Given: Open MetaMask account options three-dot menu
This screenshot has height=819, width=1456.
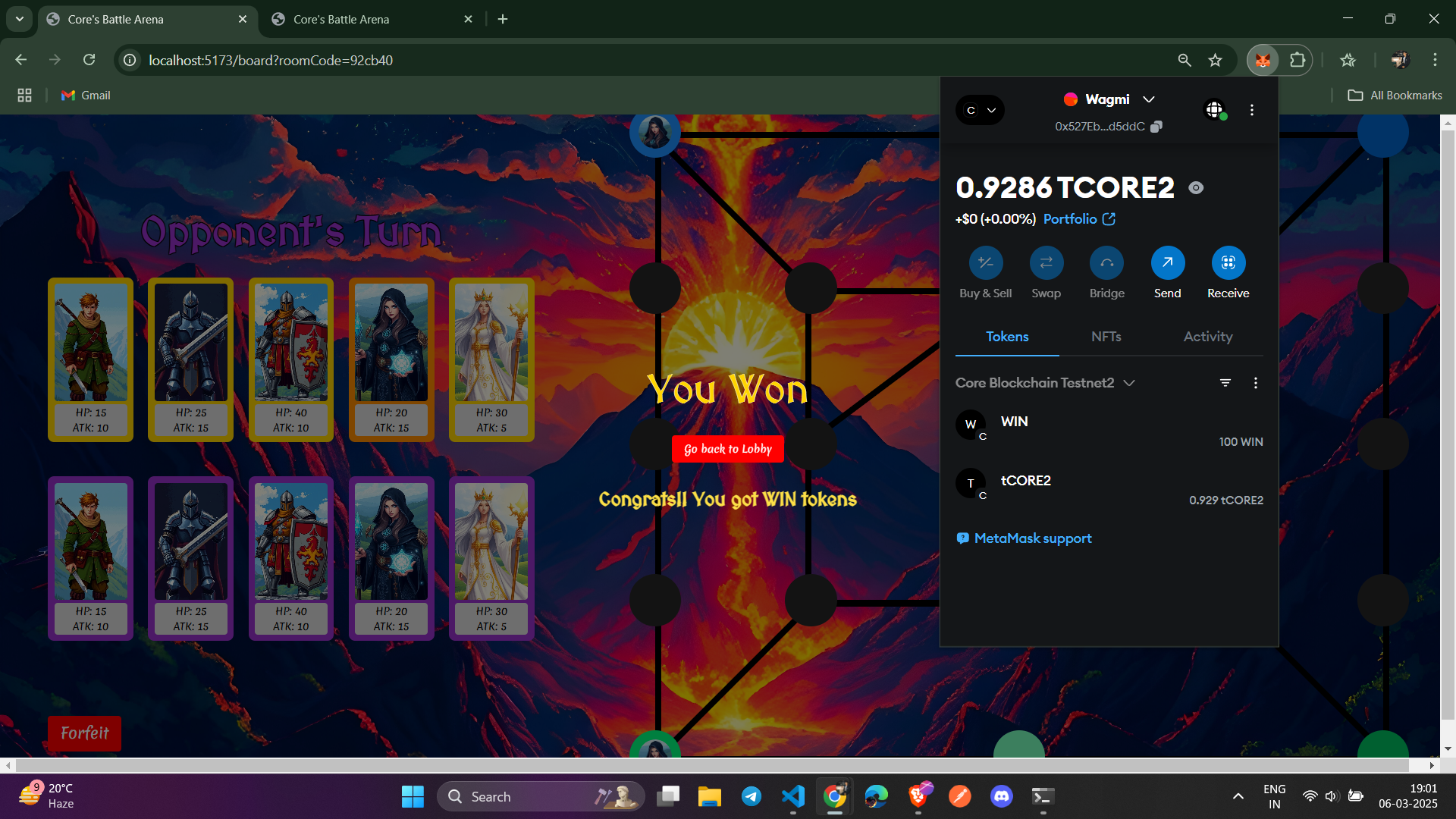Looking at the screenshot, I should coord(1252,110).
